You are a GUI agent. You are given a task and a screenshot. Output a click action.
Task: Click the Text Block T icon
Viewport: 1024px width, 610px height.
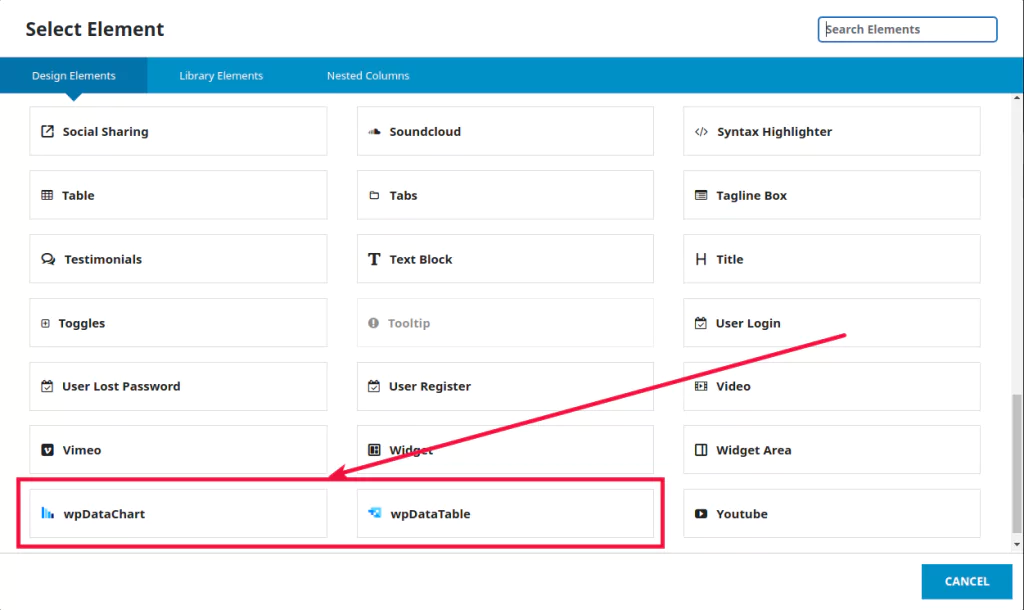374,259
